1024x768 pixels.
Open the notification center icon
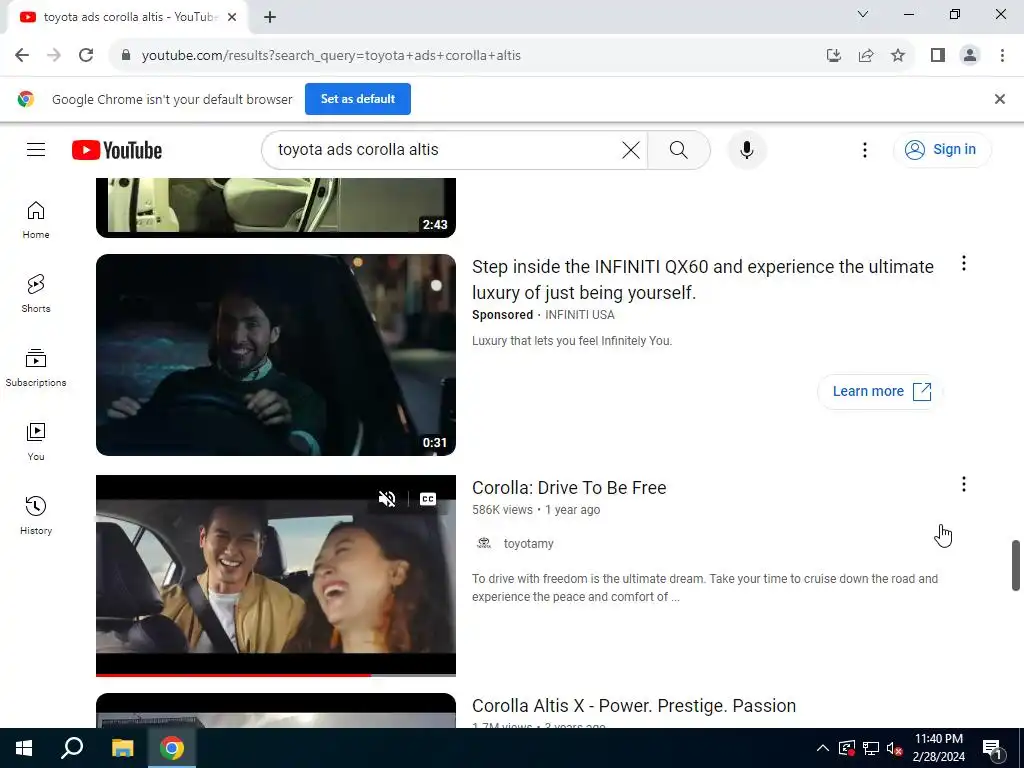coord(992,748)
